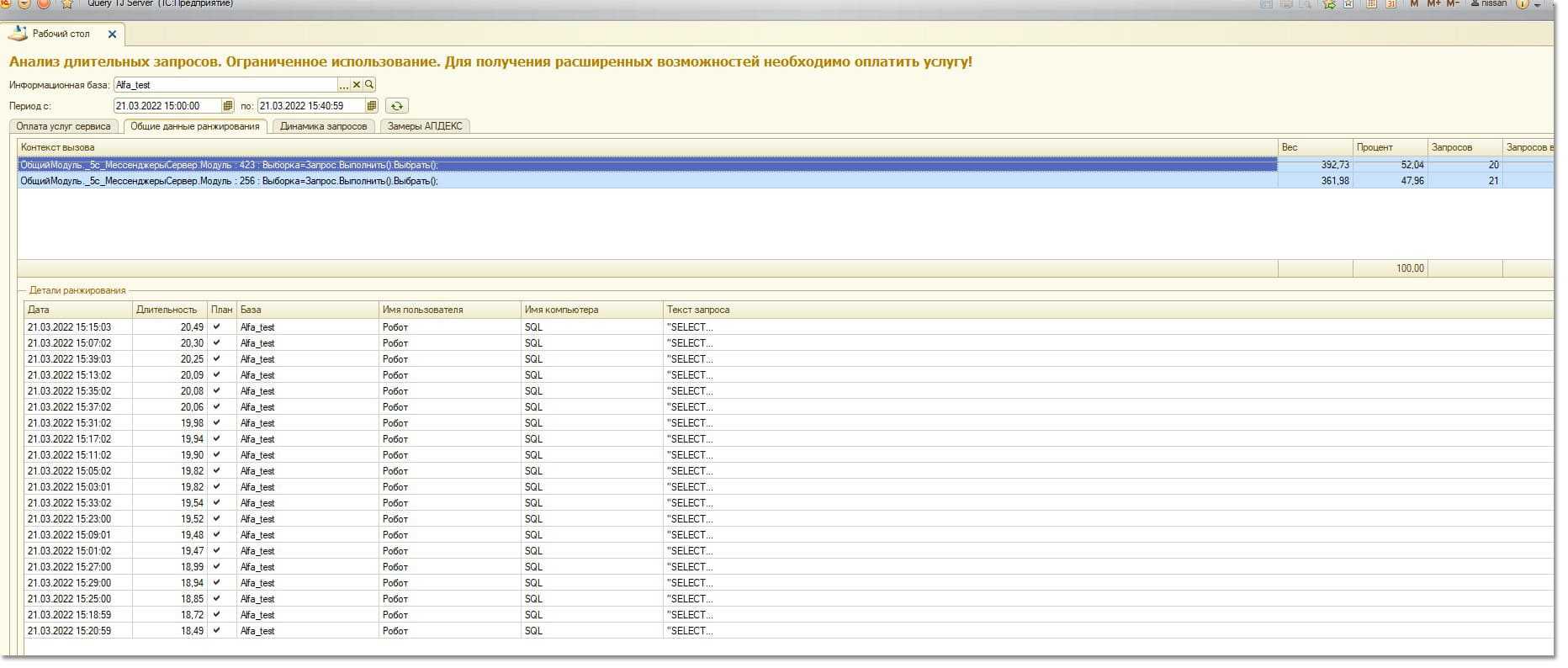The width and height of the screenshot is (1568, 668).
Task: Switch to the Динамика запросов tab
Action: pos(323,126)
